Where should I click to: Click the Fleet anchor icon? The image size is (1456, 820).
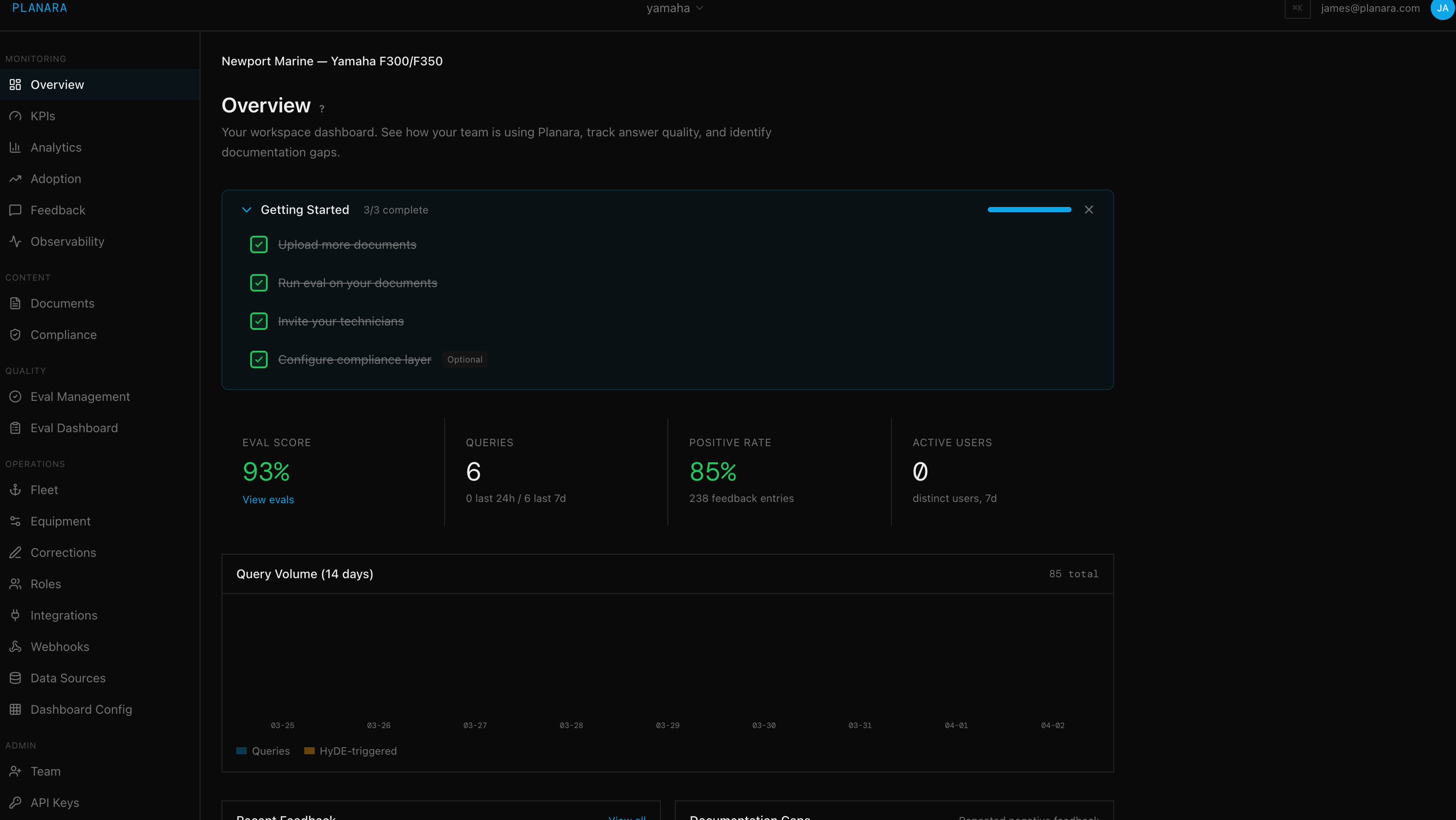15,490
